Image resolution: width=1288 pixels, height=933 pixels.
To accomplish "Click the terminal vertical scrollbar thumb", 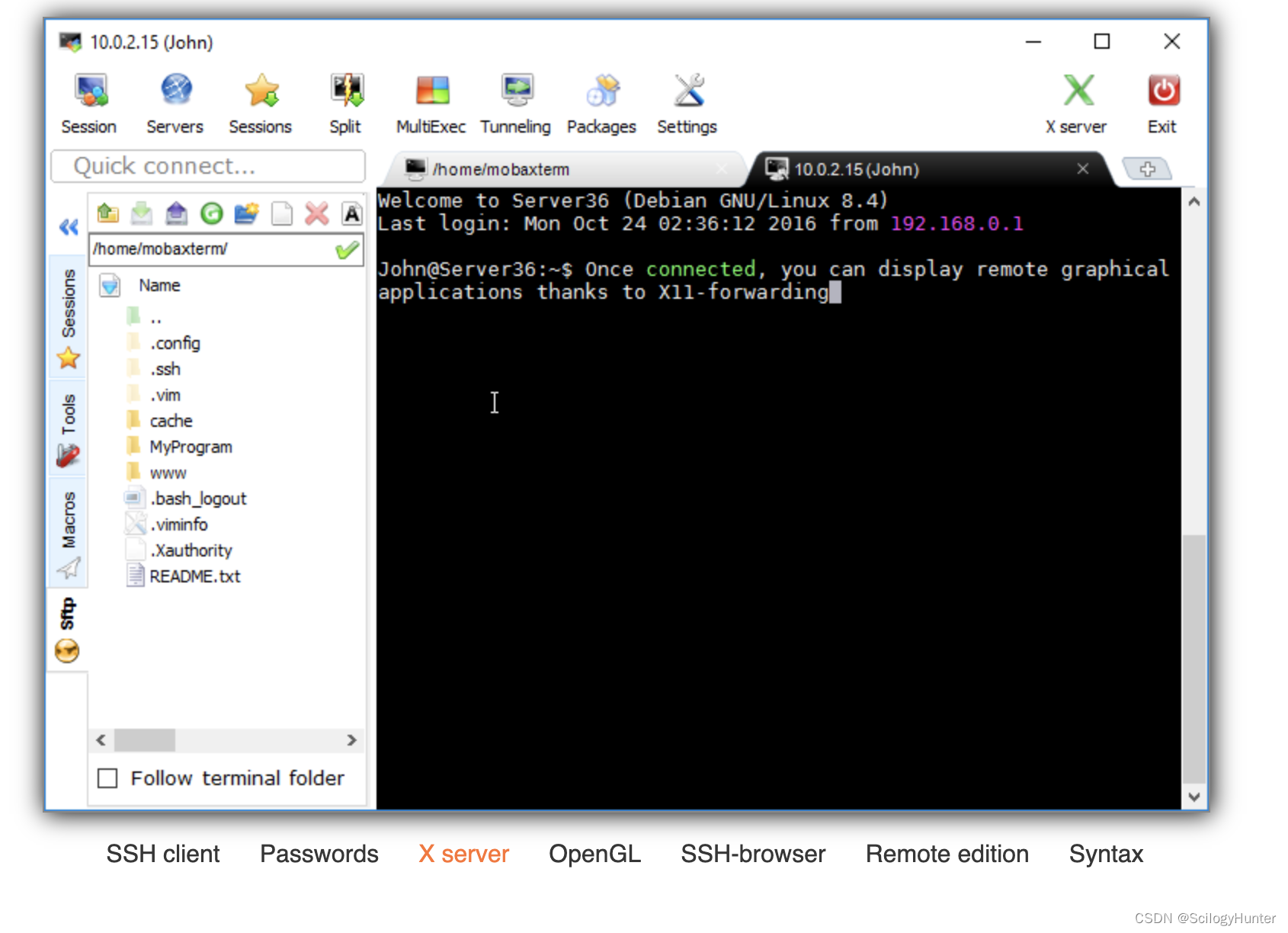I will point(1194,659).
